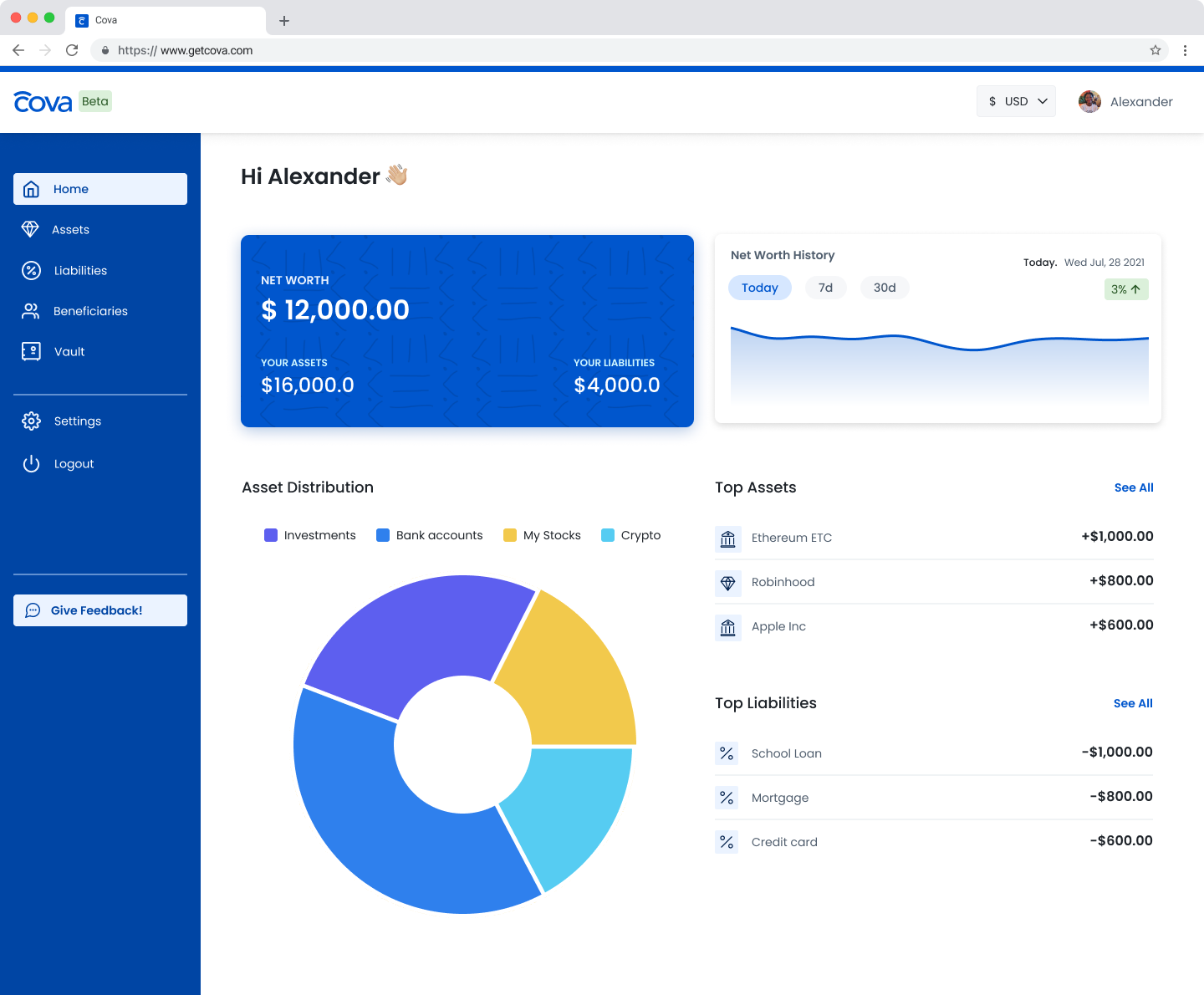Open the Beneficiaries menu item

tap(100, 311)
